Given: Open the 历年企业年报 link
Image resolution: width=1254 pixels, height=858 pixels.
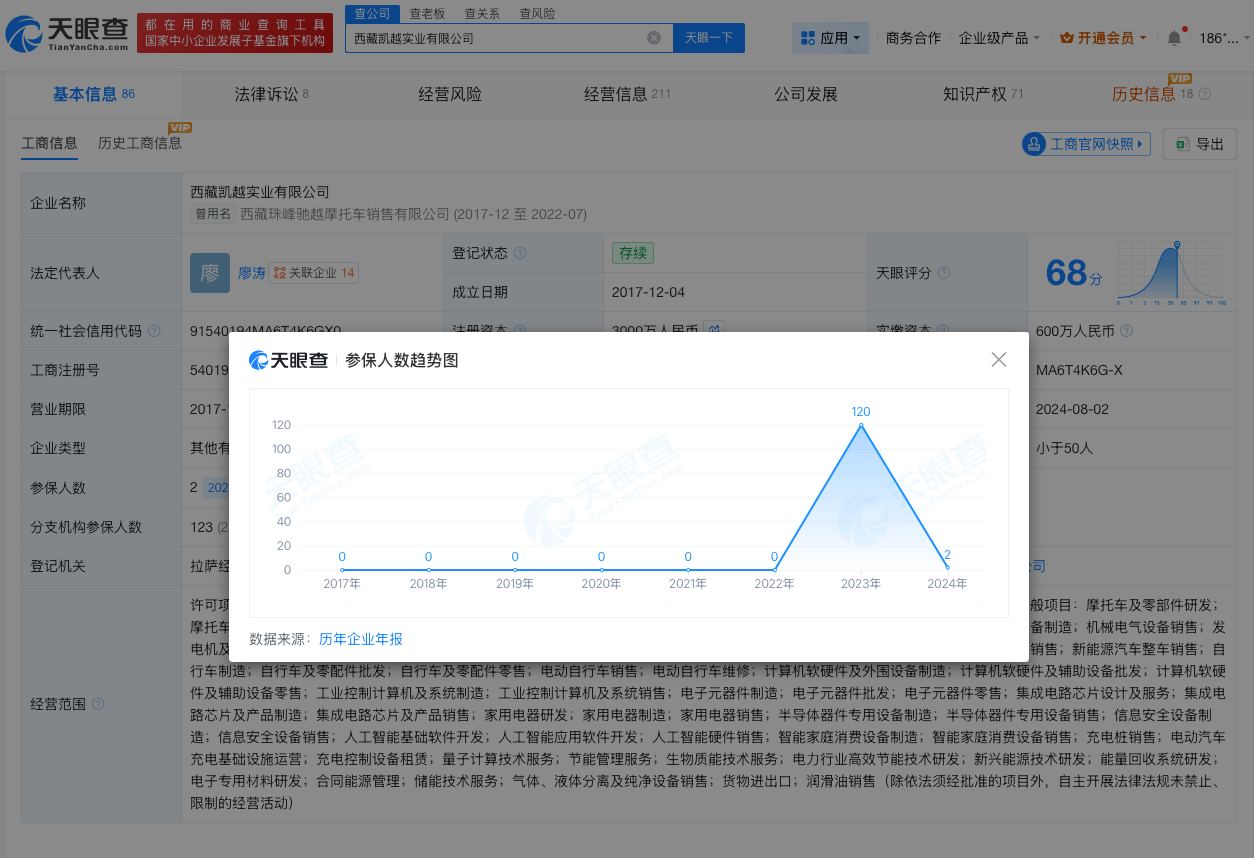Looking at the screenshot, I should tap(360, 639).
